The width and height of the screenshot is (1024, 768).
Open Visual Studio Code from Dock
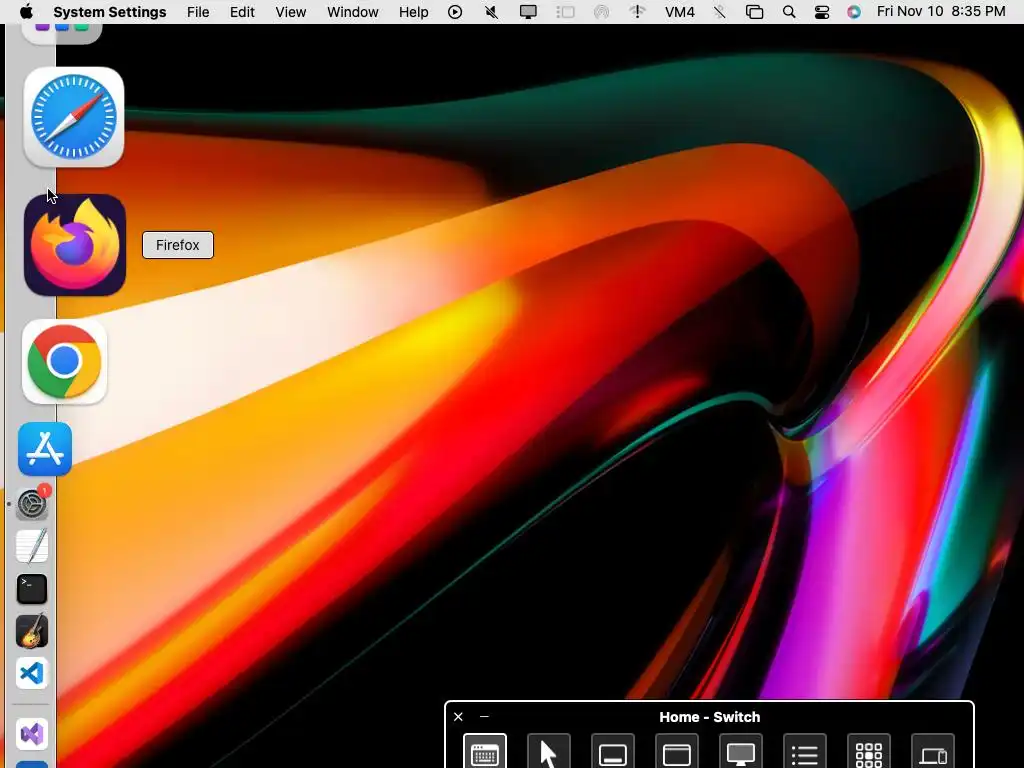pos(32,673)
